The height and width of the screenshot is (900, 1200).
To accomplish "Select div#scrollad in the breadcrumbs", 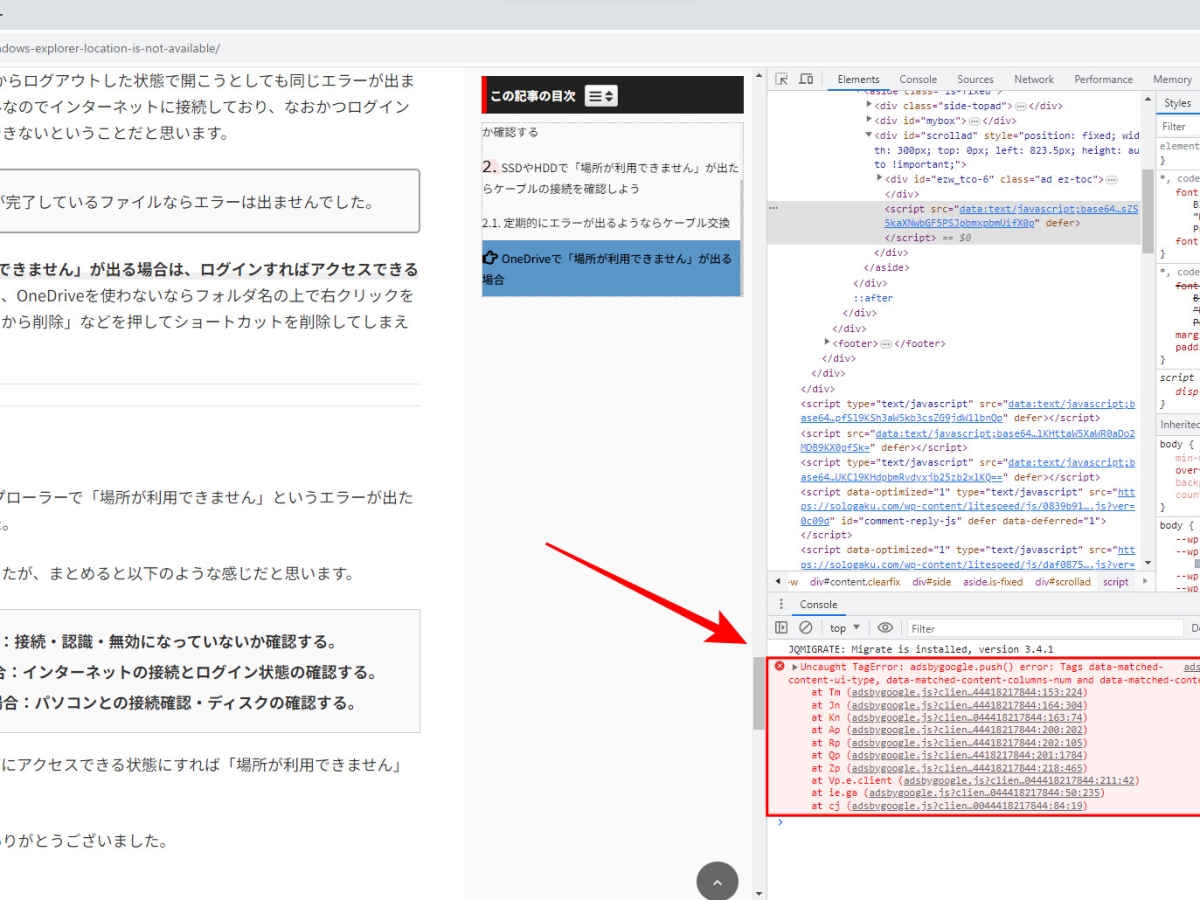I will 1063,582.
